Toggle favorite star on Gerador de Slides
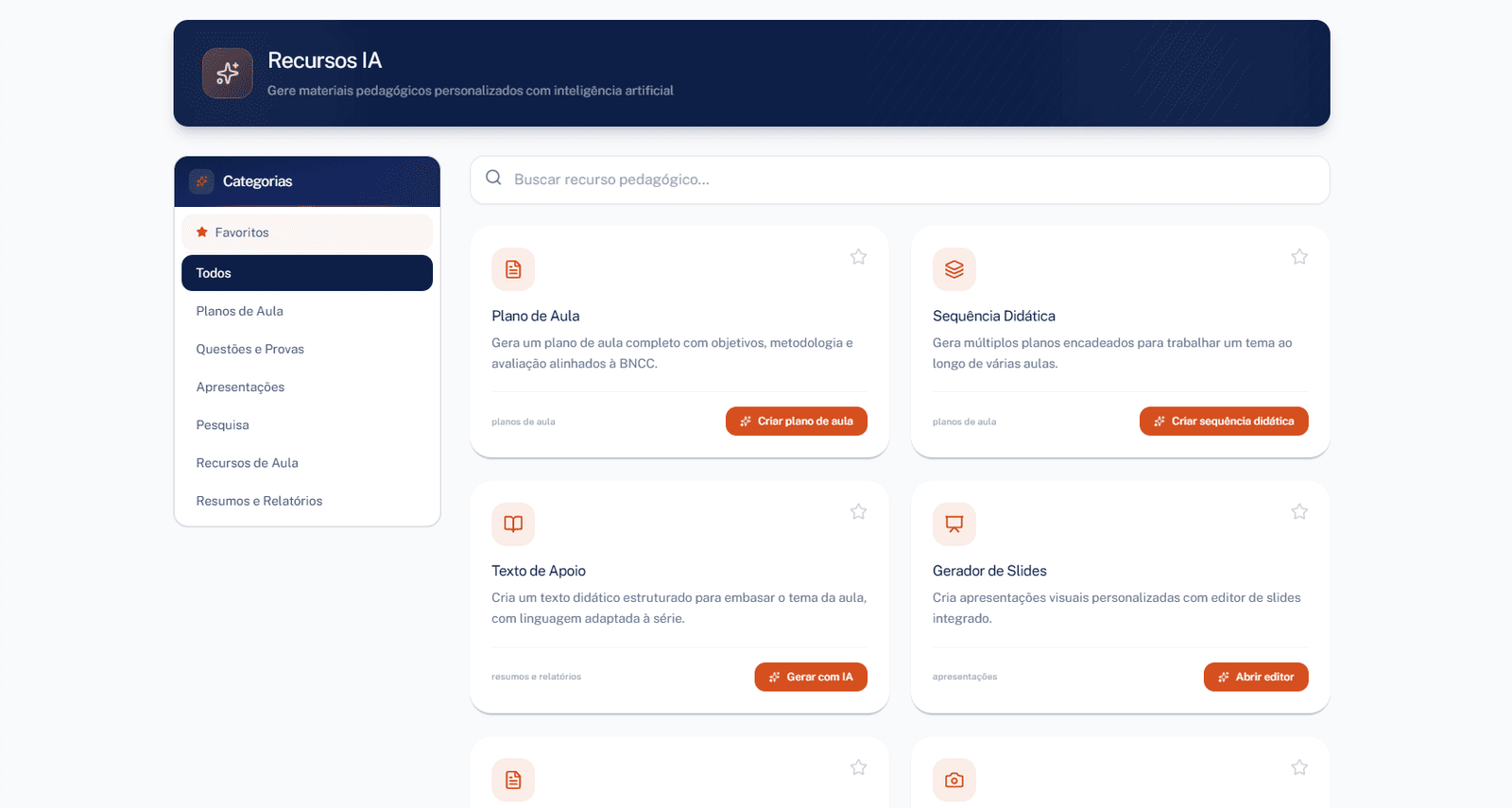The height and width of the screenshot is (808, 1512). click(1299, 512)
